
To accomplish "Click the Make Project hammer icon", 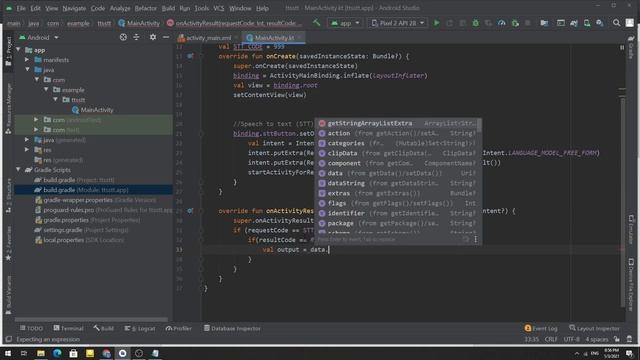I will pyautogui.click(x=316, y=23).
